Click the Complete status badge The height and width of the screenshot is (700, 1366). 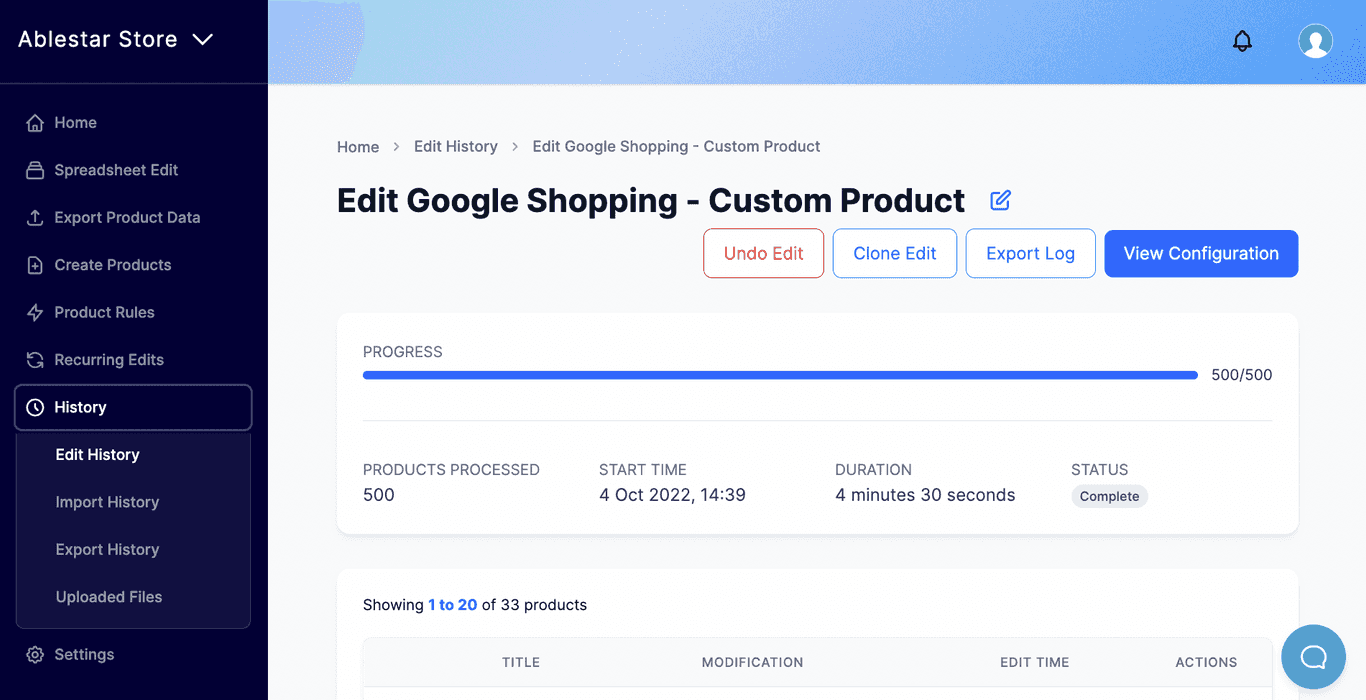(x=1109, y=495)
